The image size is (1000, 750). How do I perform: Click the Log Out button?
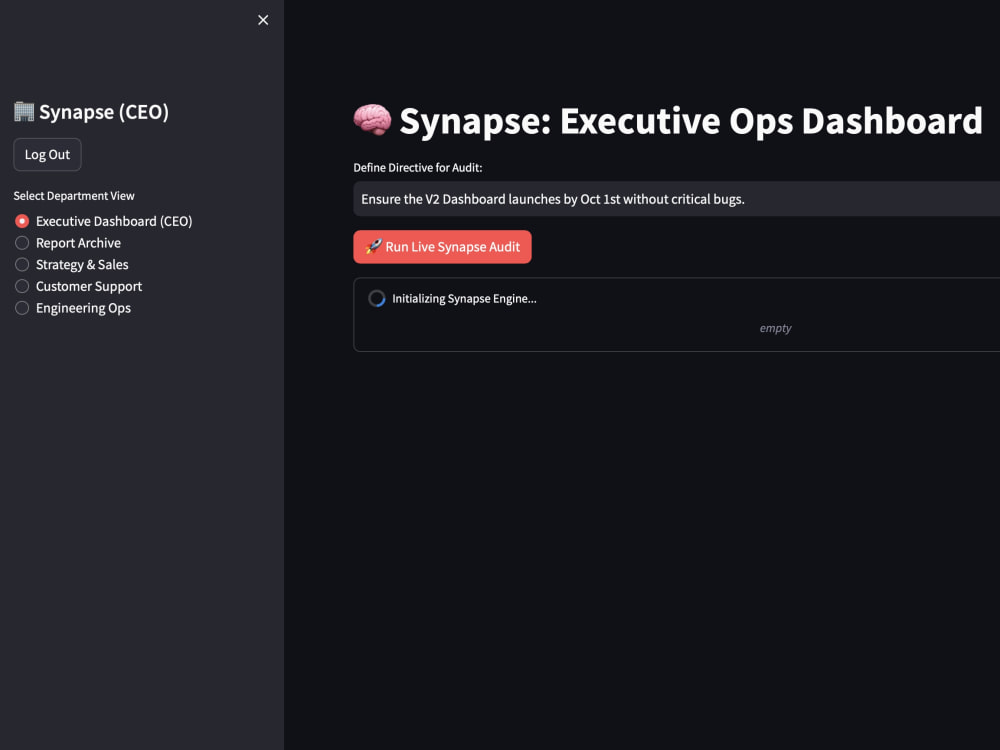[47, 154]
